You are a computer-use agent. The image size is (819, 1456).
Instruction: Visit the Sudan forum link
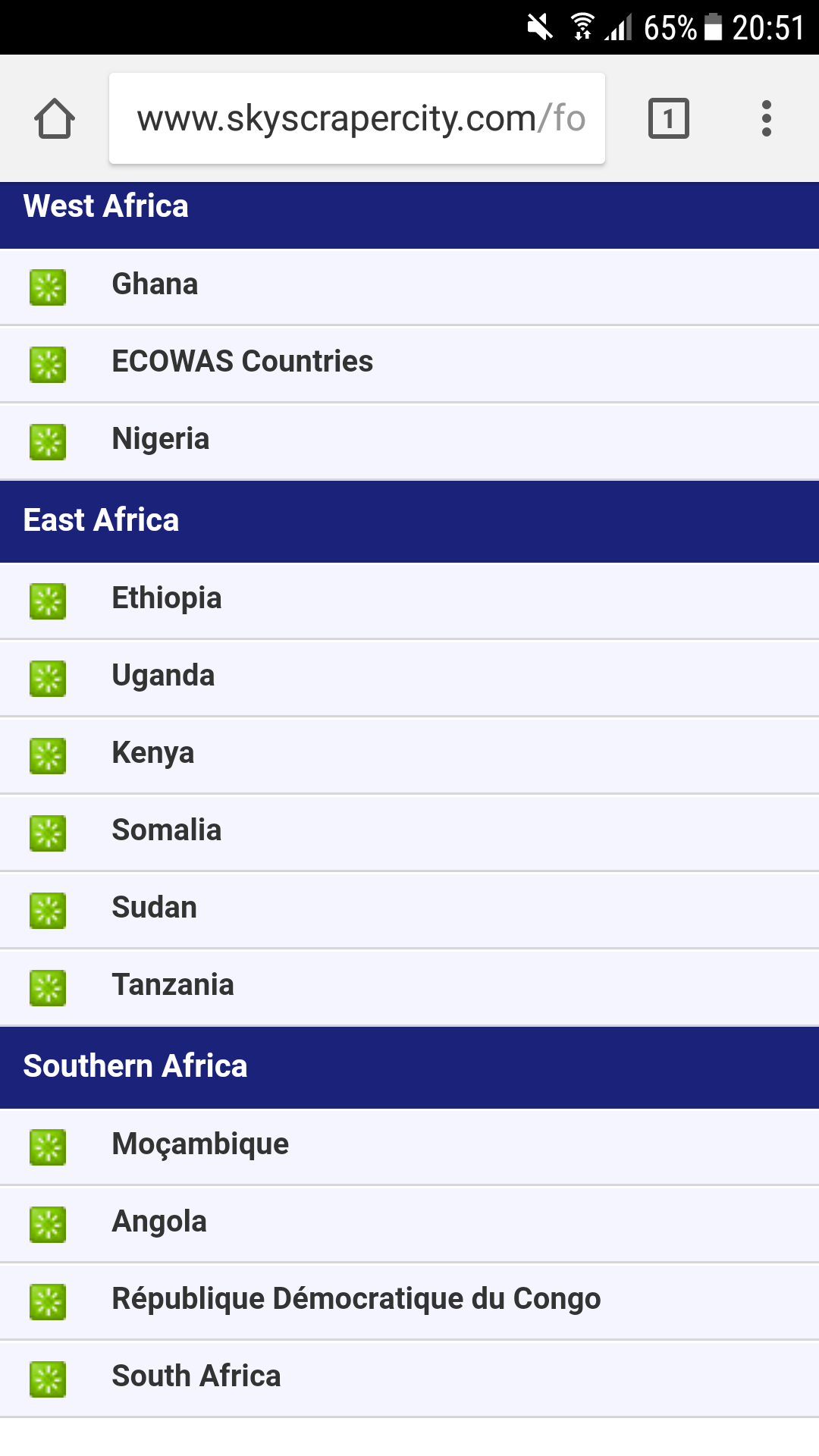(154, 908)
